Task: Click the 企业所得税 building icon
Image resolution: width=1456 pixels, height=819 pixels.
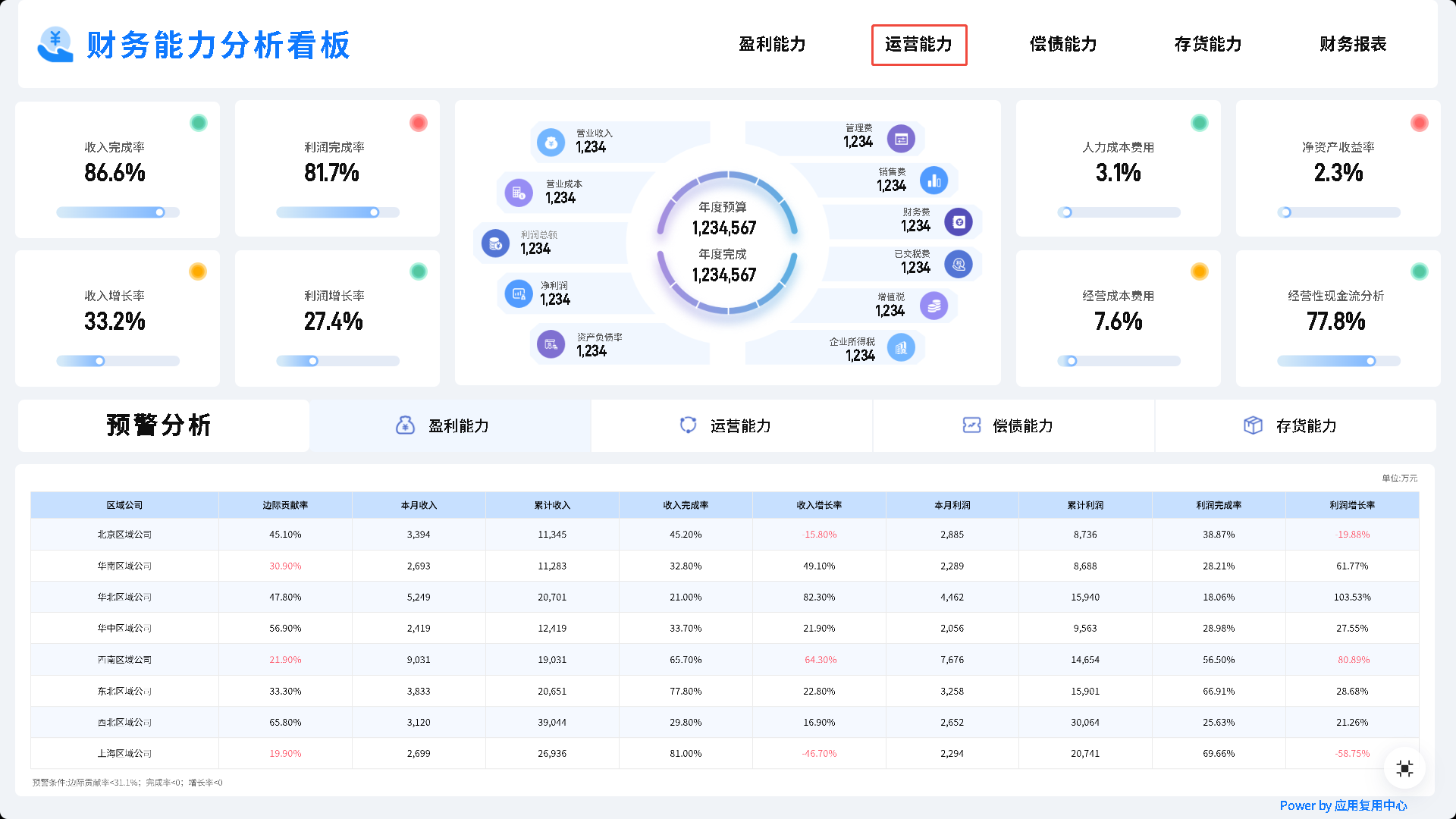Action: tap(901, 348)
